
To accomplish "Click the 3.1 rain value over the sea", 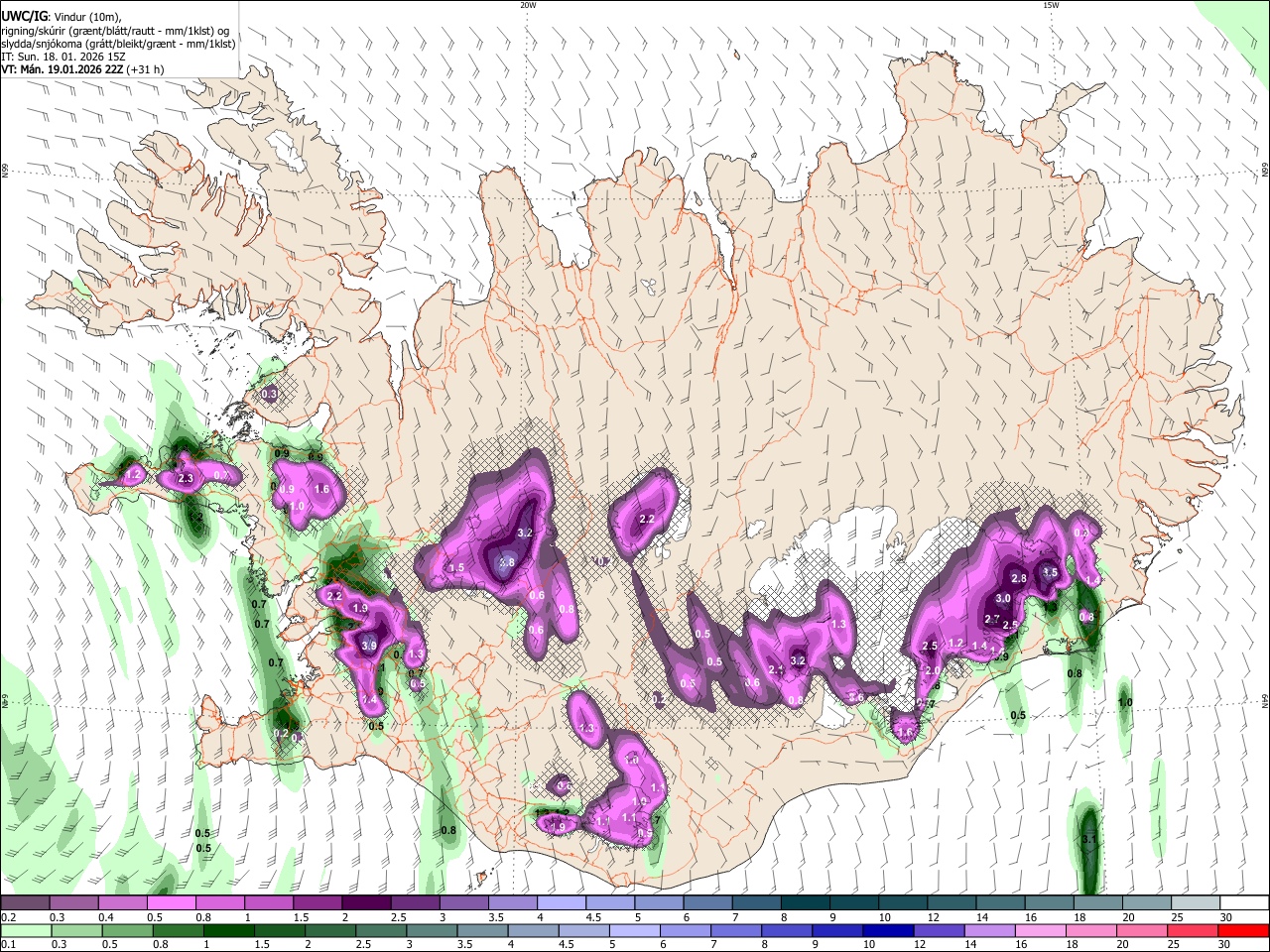I will (x=1089, y=840).
